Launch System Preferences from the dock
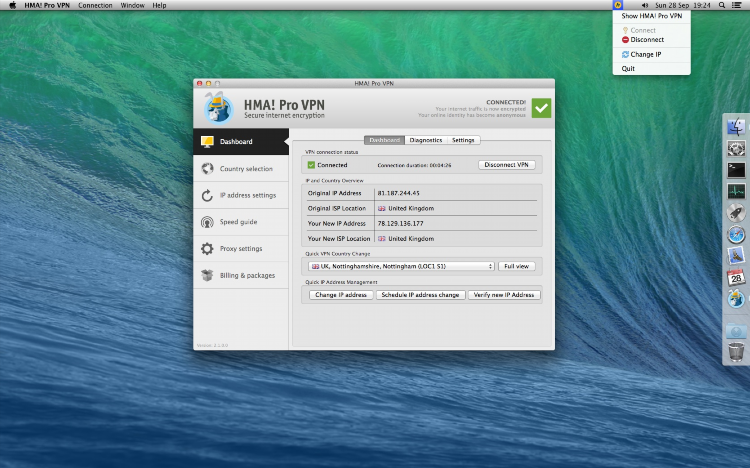This screenshot has height=468, width=750. click(x=736, y=148)
